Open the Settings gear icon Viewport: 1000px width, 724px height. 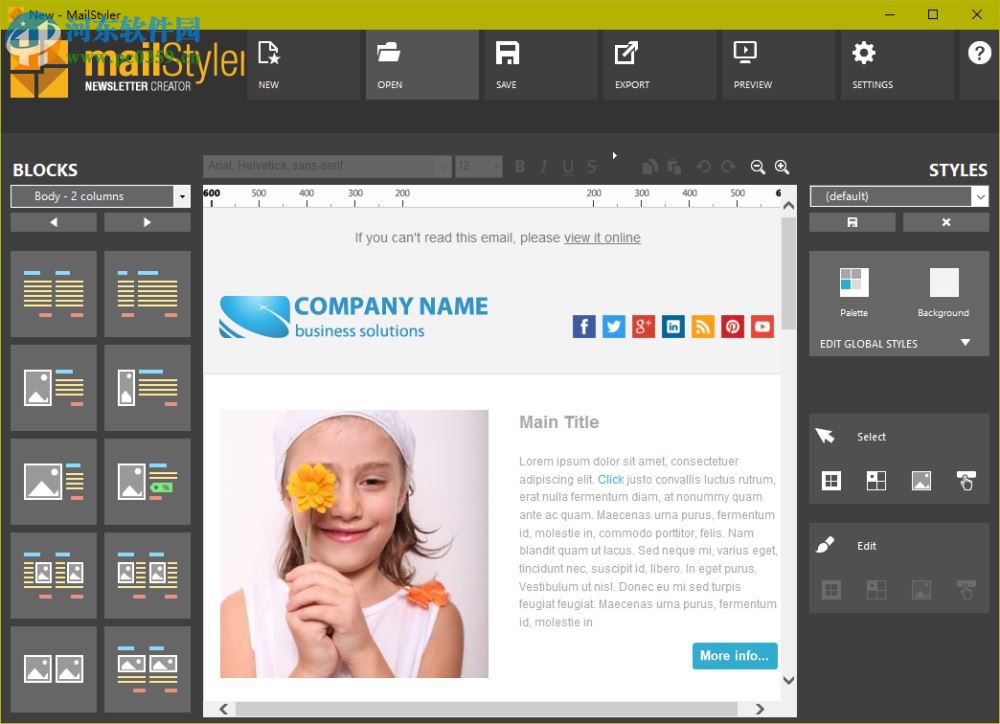[x=863, y=52]
